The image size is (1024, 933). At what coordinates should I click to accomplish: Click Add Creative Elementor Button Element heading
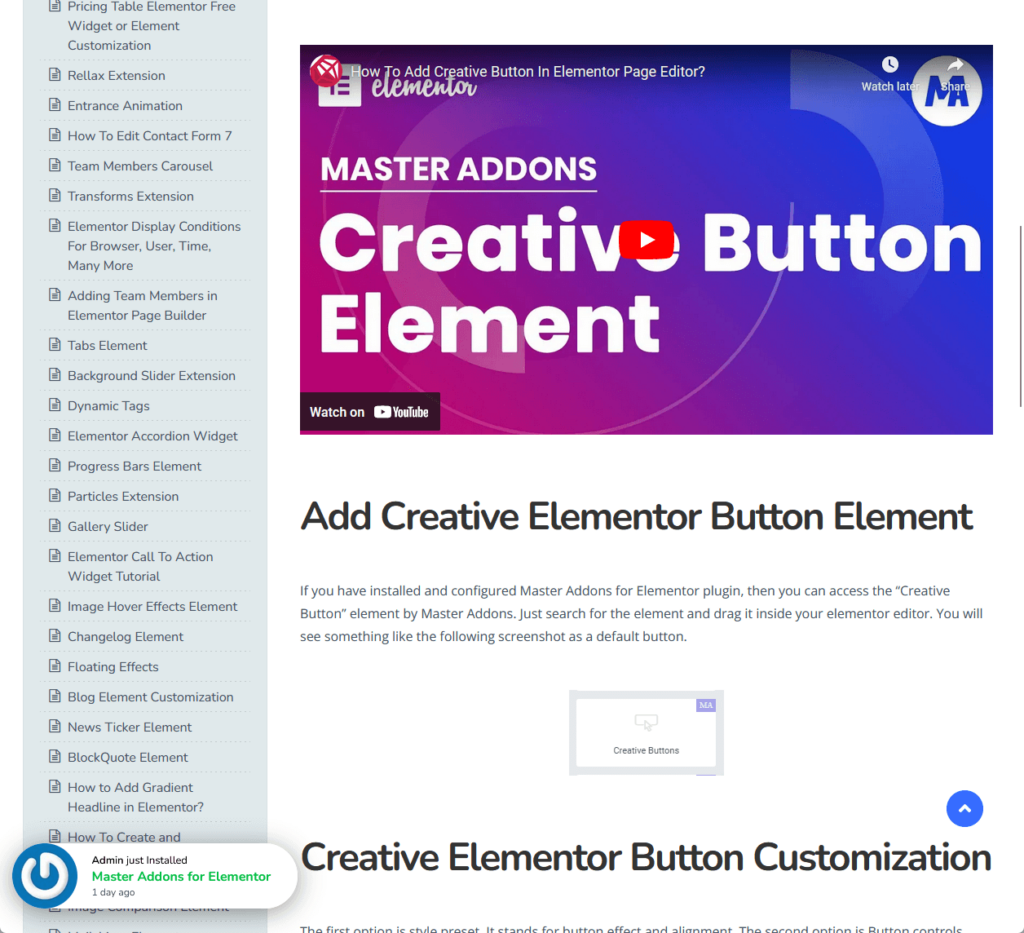636,516
